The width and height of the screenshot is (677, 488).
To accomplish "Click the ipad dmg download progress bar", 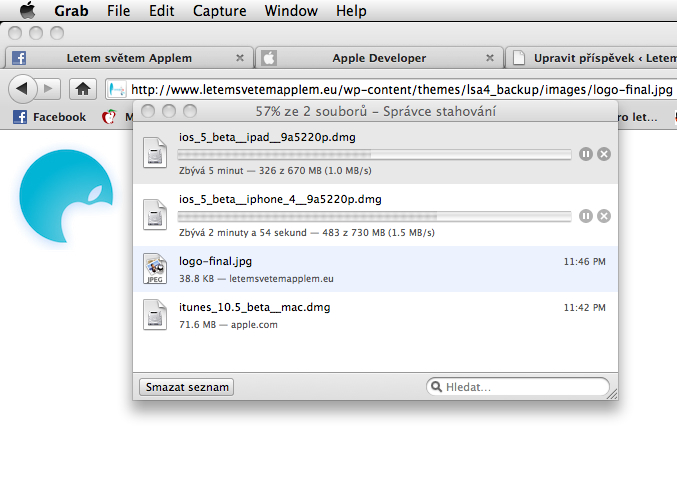I will [374, 154].
